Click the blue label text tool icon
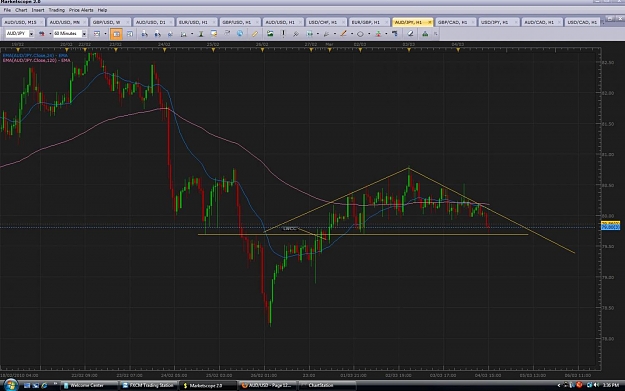The height and width of the screenshot is (391, 625). coord(395,33)
